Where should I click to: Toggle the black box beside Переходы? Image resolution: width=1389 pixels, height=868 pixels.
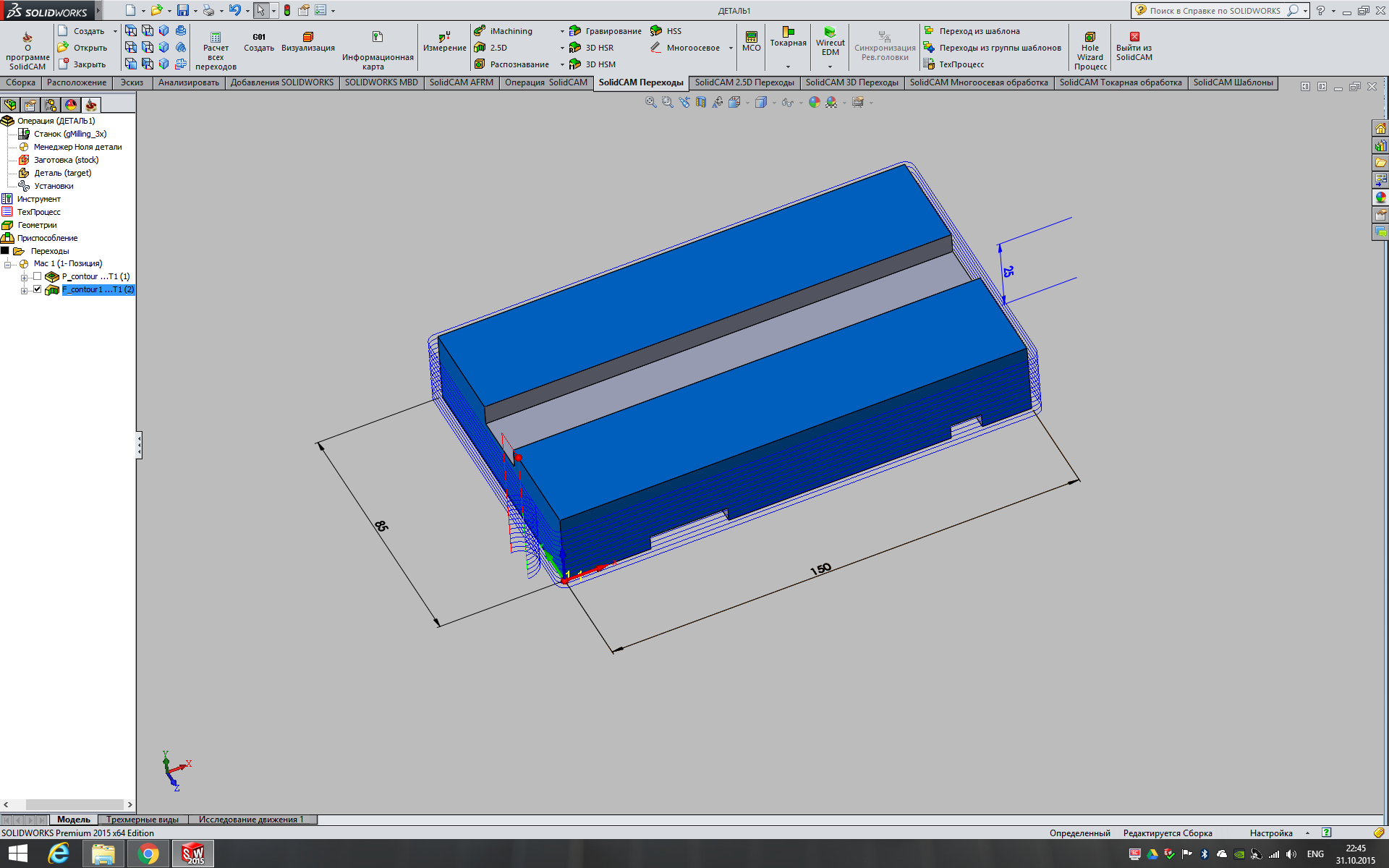click(5, 251)
